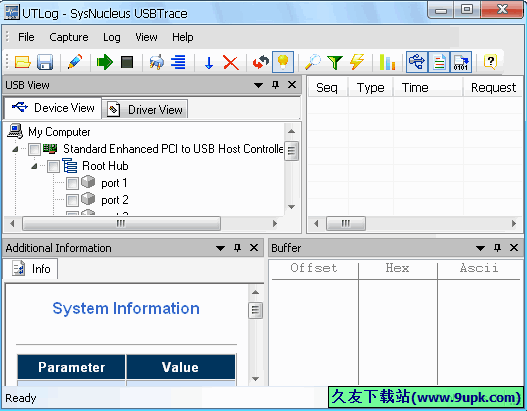This screenshot has height=411, width=527.
Task: Select the port 2 tree item
Action: pyautogui.click(x=115, y=200)
